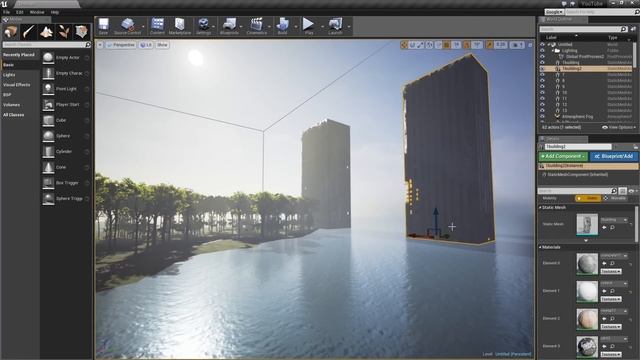Open the Content browser icon
Image resolution: width=640 pixels, height=360 pixels.
tap(158, 26)
